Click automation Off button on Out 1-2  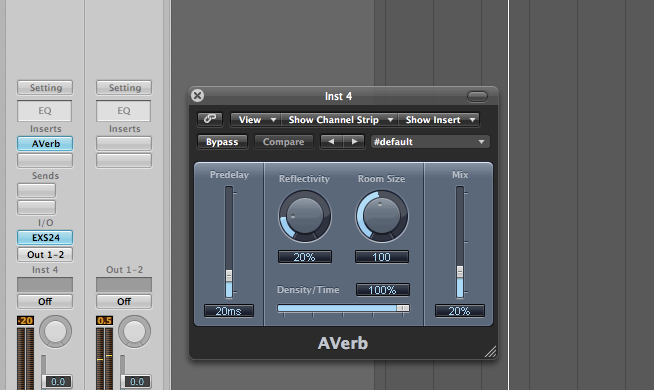coord(124,301)
